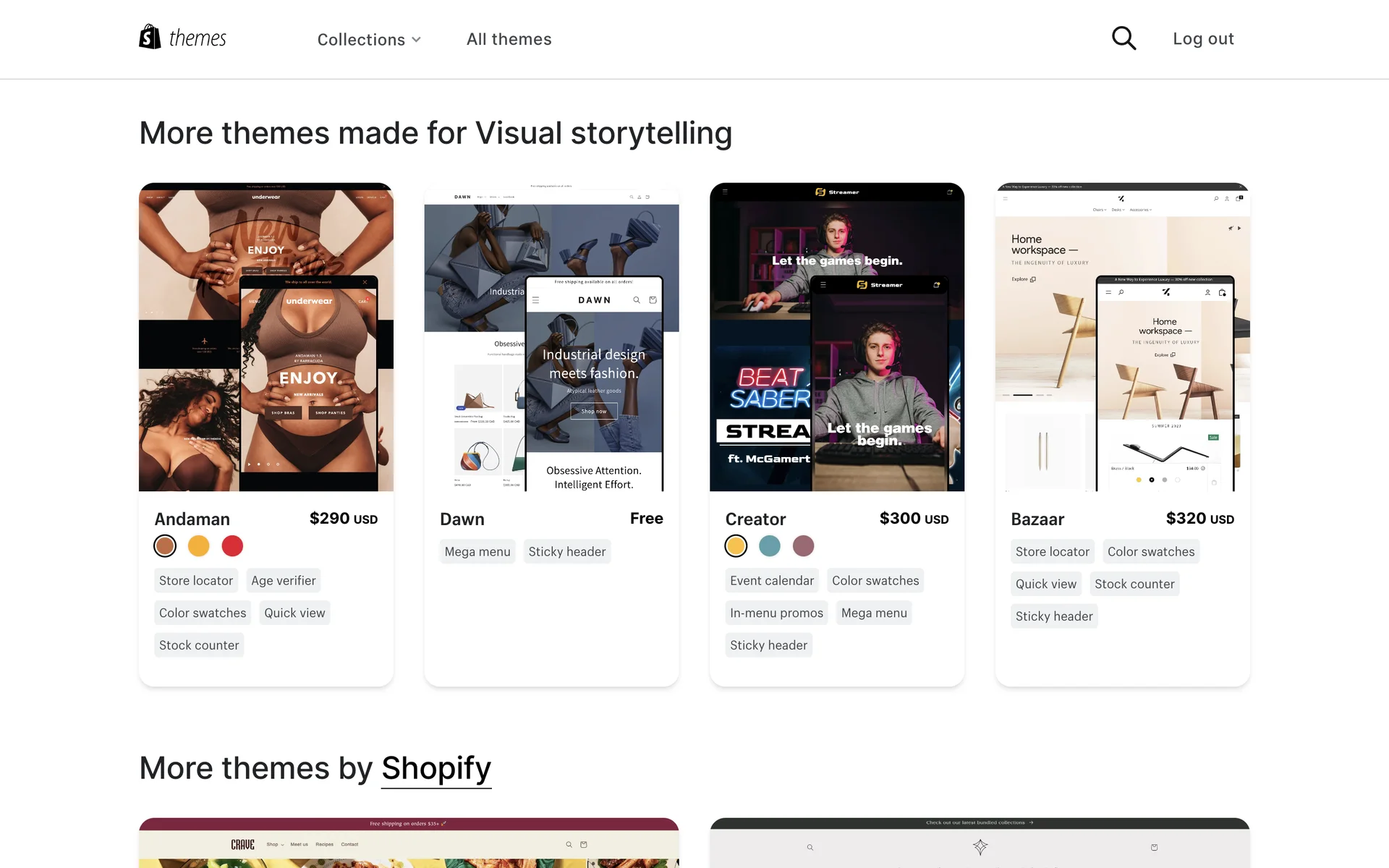Go to All themes
1389x868 pixels.
pos(509,39)
